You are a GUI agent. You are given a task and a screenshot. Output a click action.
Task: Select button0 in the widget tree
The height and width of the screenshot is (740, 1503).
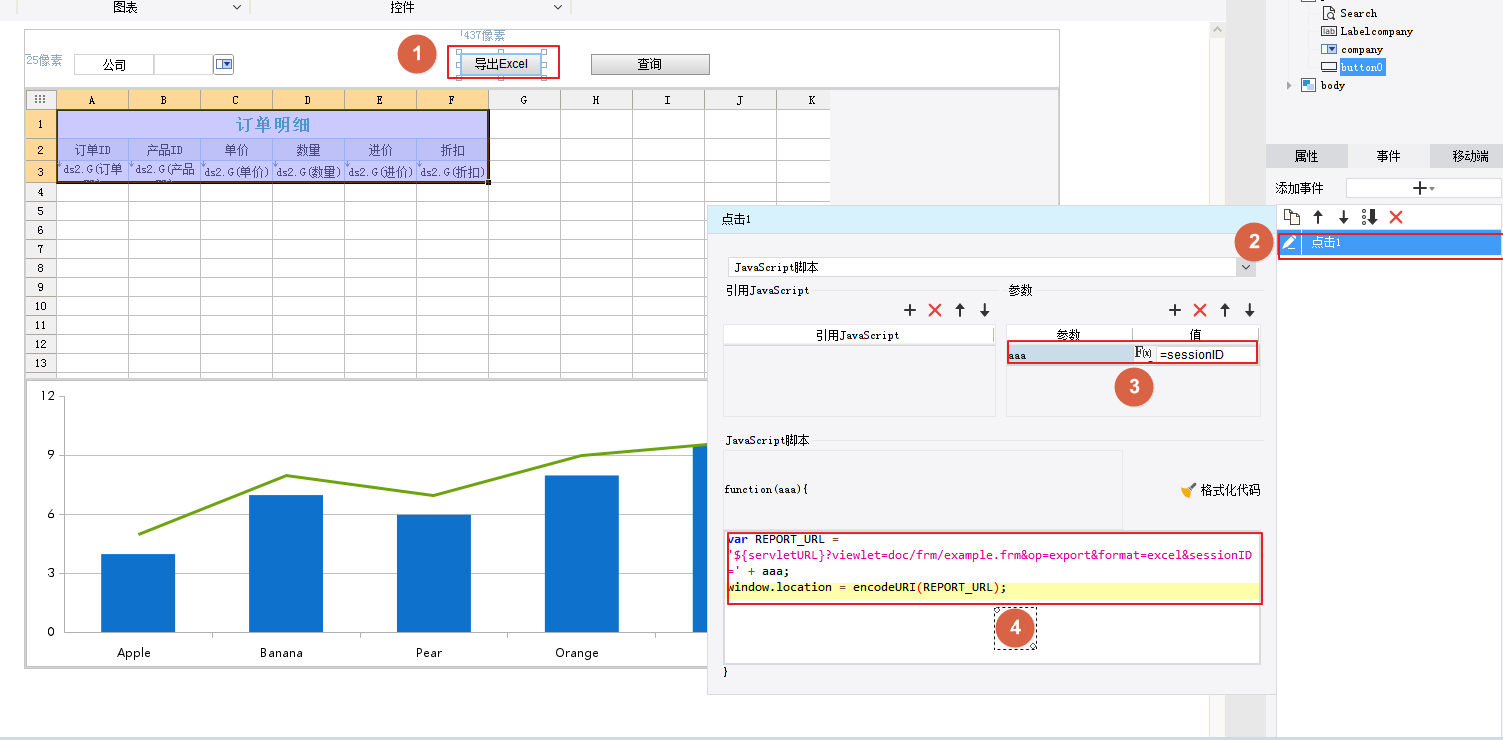pos(1363,67)
